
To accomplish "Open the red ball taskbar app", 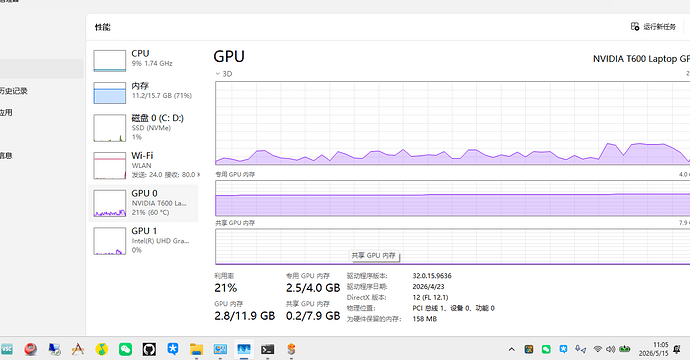I will (x=30, y=349).
